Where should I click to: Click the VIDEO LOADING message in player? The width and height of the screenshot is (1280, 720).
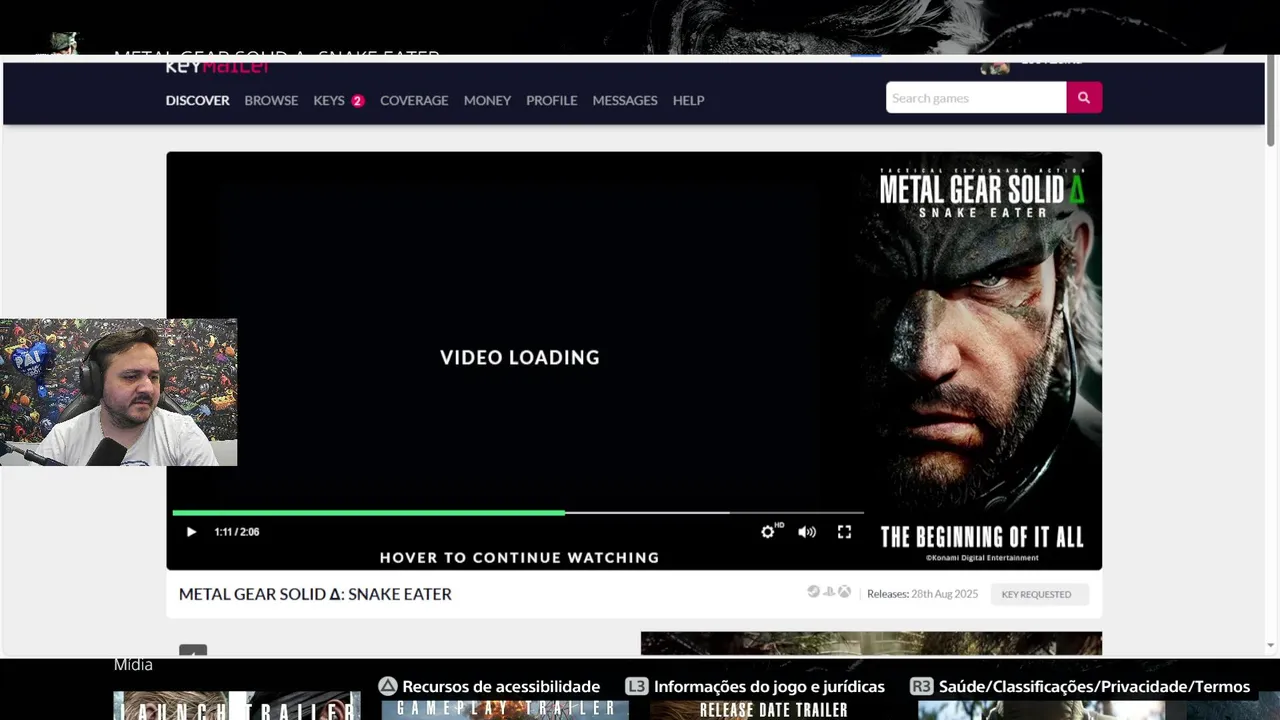tap(519, 357)
